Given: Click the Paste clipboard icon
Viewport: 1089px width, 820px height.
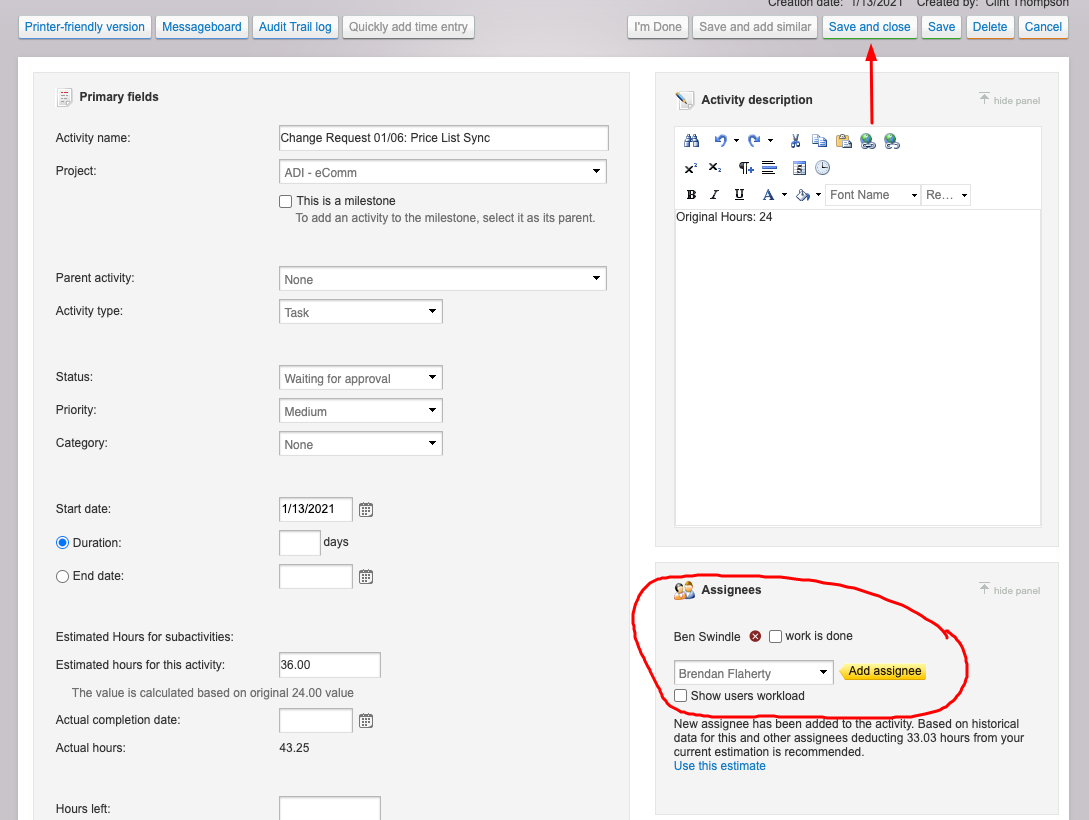Looking at the screenshot, I should (x=844, y=141).
